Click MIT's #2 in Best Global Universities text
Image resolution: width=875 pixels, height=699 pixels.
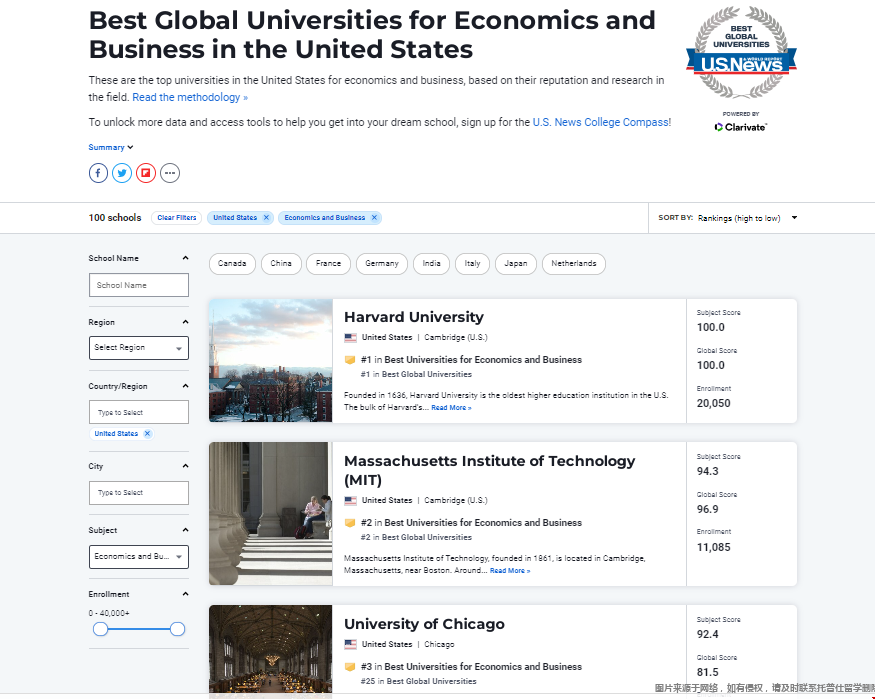click(416, 537)
